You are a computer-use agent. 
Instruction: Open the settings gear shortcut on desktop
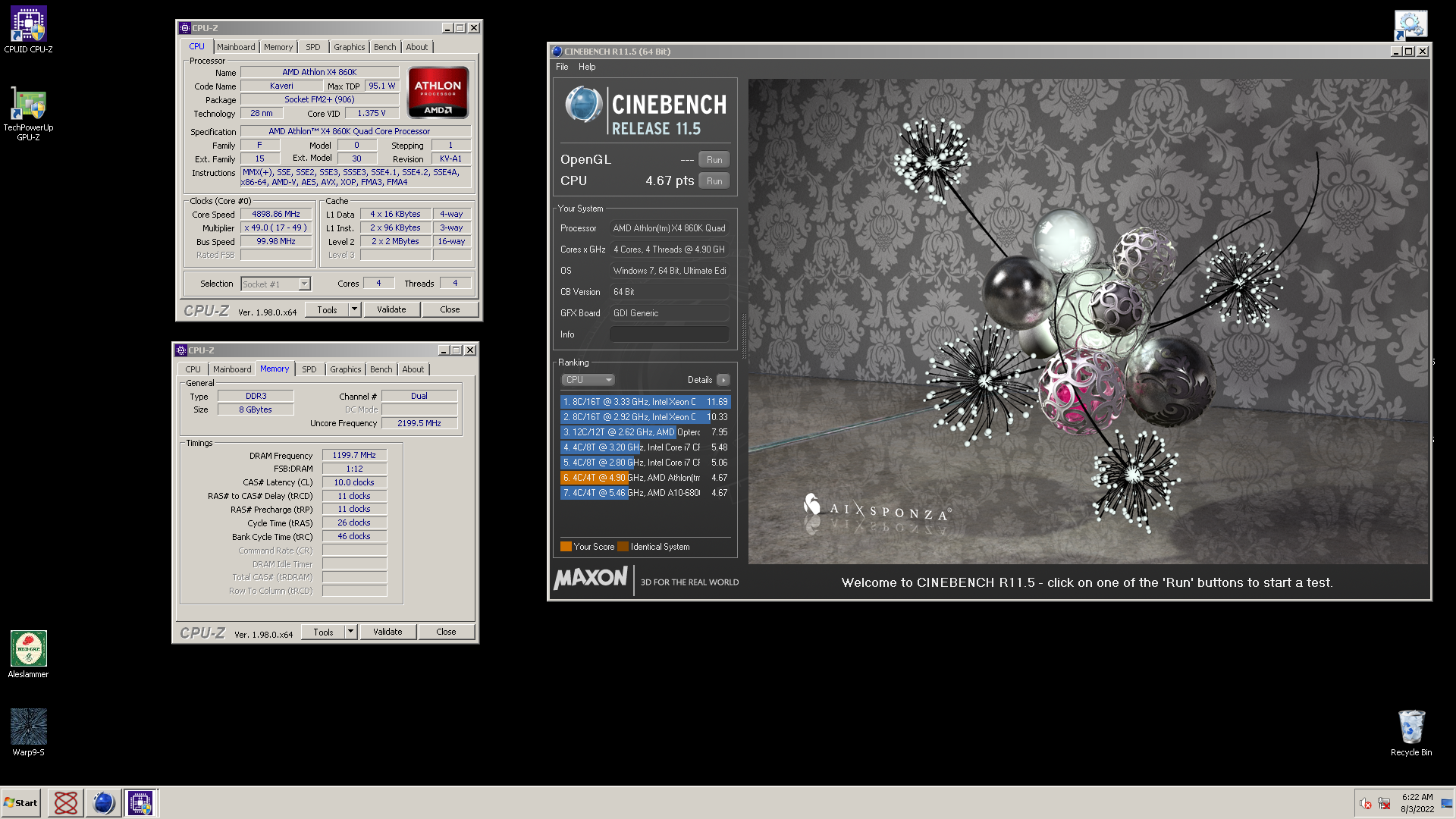pyautogui.click(x=1410, y=25)
